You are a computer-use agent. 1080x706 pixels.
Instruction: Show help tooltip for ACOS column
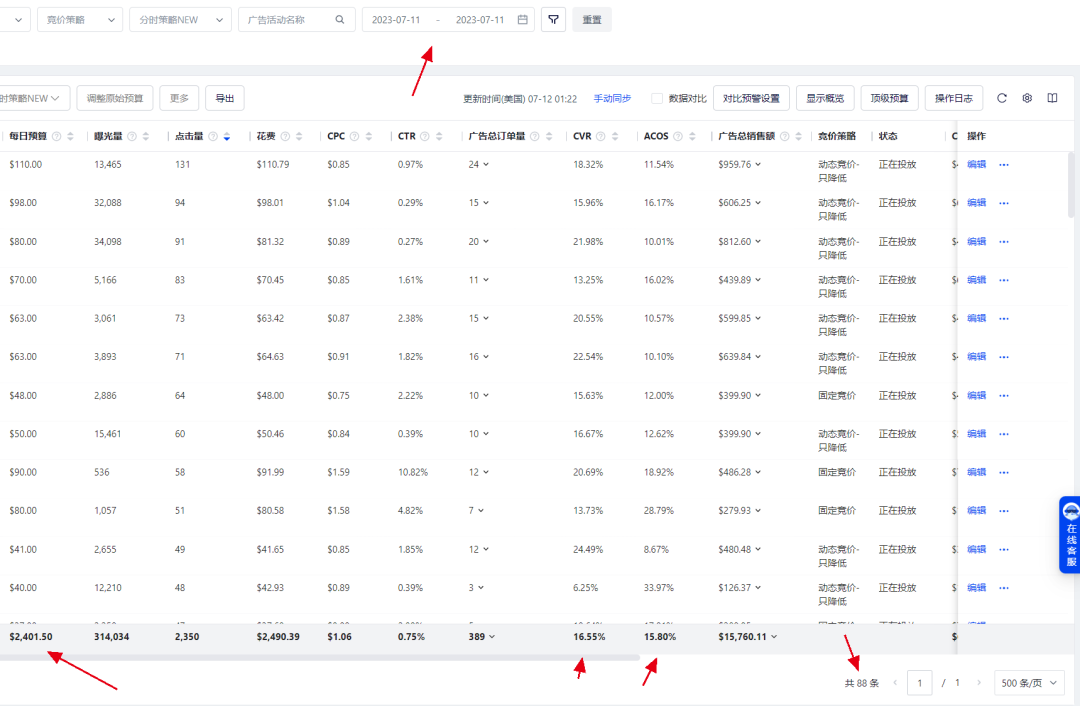click(x=678, y=136)
